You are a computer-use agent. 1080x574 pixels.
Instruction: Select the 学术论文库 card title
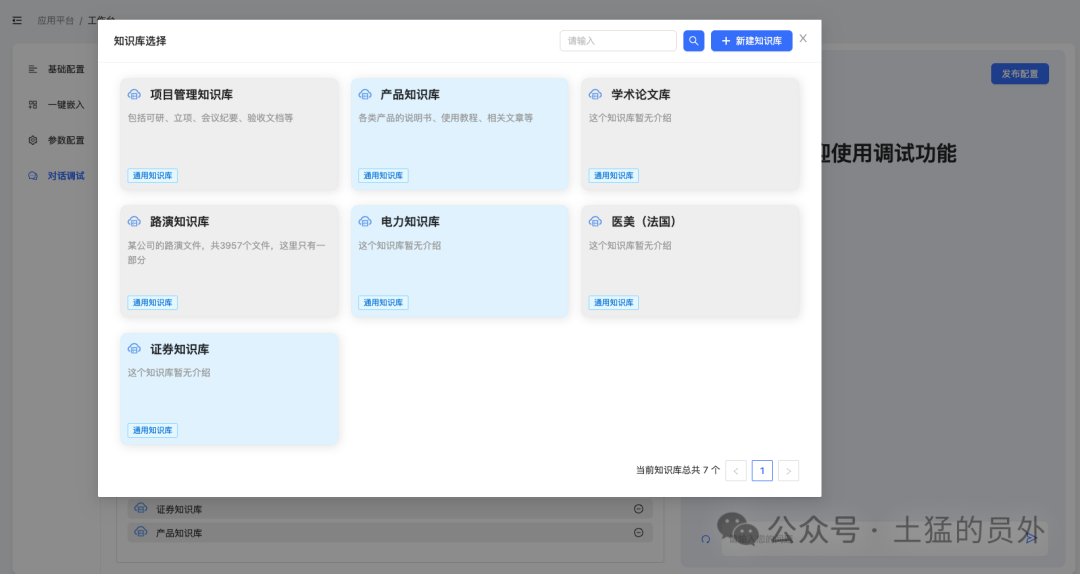coord(641,94)
